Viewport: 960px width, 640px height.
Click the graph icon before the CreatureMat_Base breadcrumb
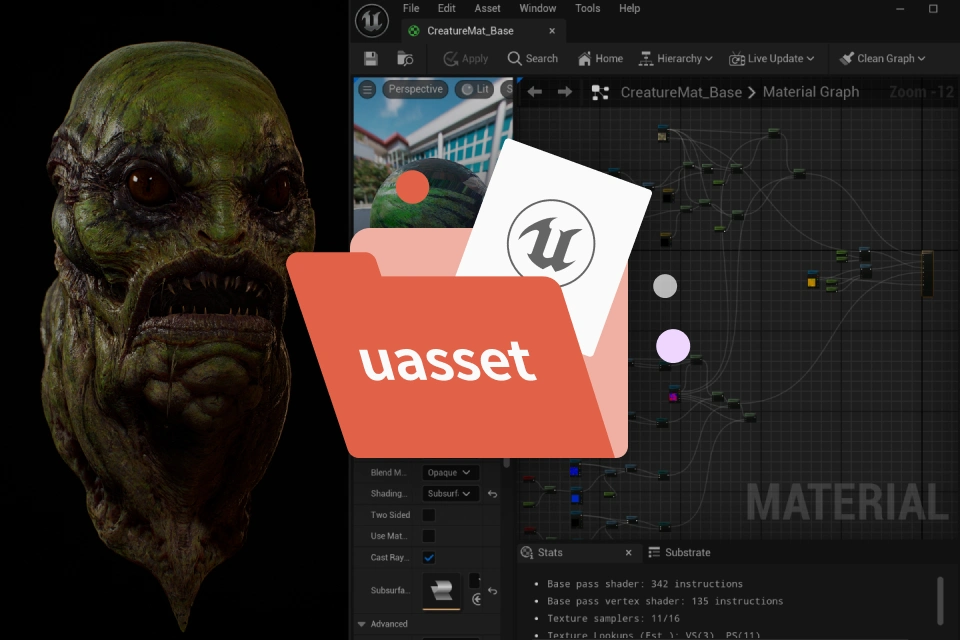pos(600,92)
